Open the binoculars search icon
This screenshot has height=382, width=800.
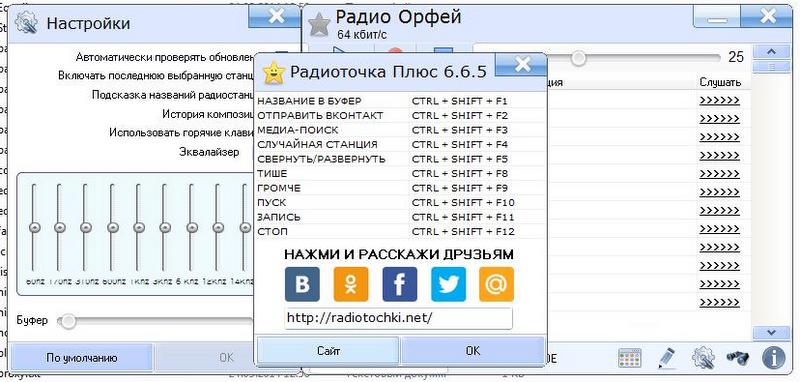point(738,358)
